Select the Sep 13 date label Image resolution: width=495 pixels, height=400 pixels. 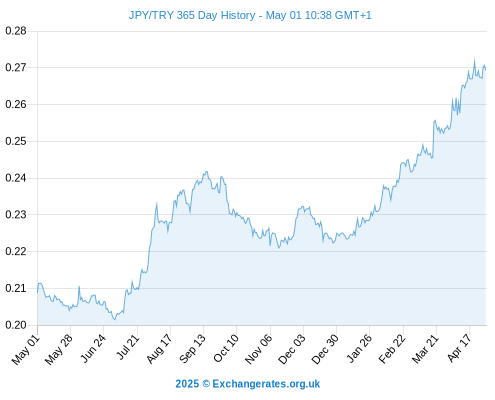[x=193, y=349]
